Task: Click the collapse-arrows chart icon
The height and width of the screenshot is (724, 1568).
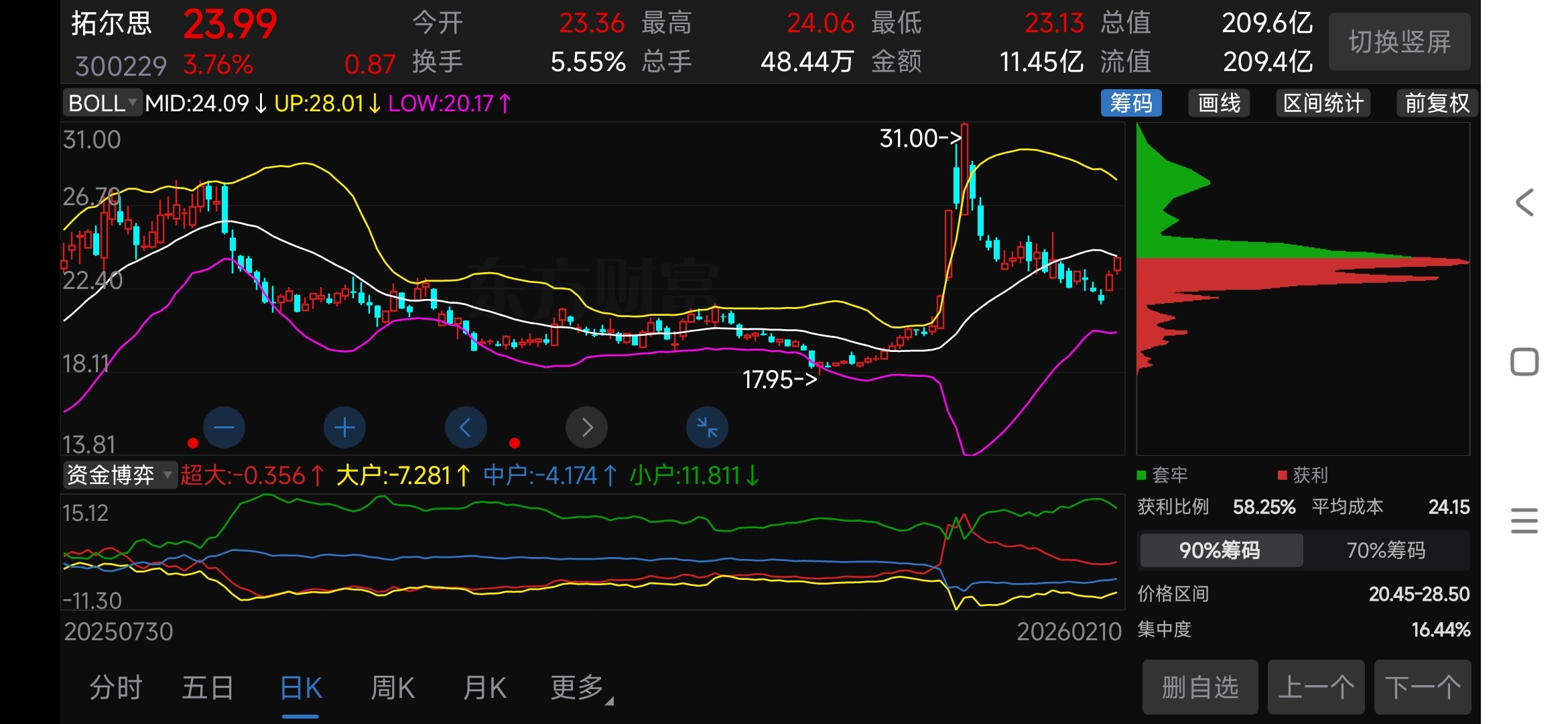Action: click(x=707, y=427)
